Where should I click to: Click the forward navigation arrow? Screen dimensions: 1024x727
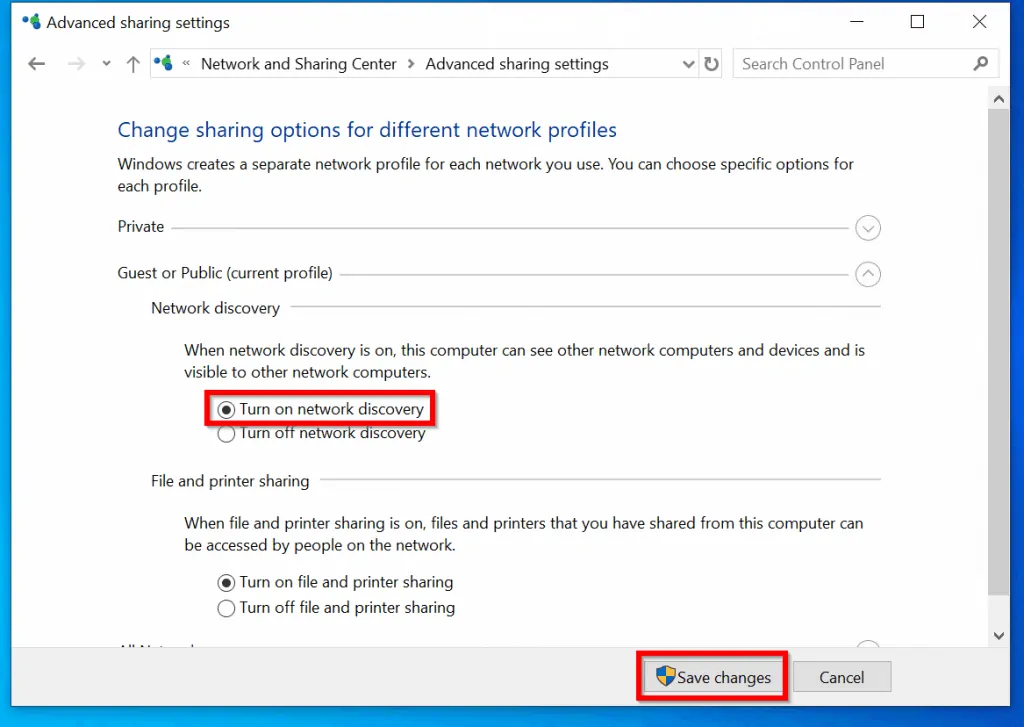click(x=76, y=63)
